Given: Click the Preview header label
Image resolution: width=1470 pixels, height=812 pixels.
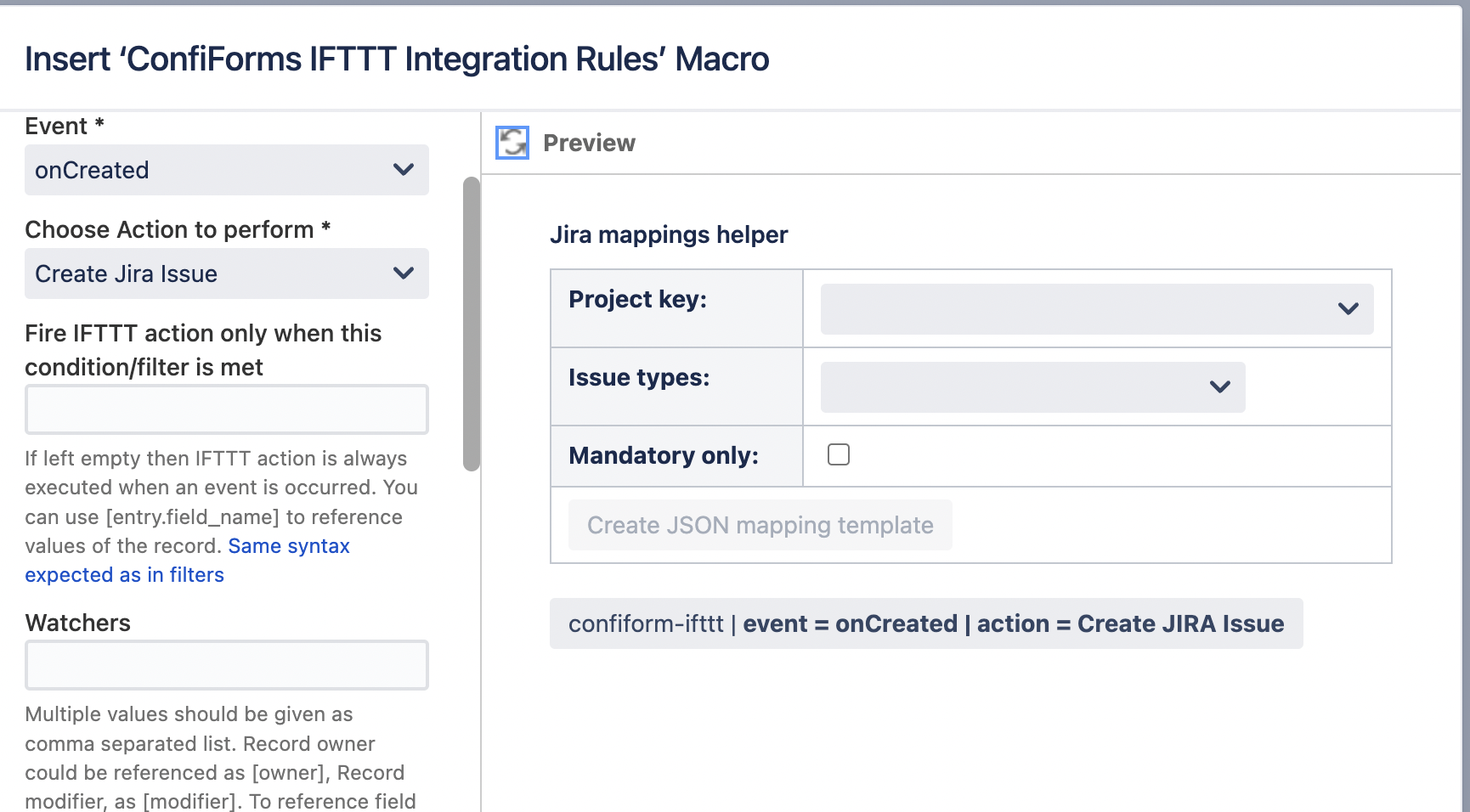Looking at the screenshot, I should point(589,143).
